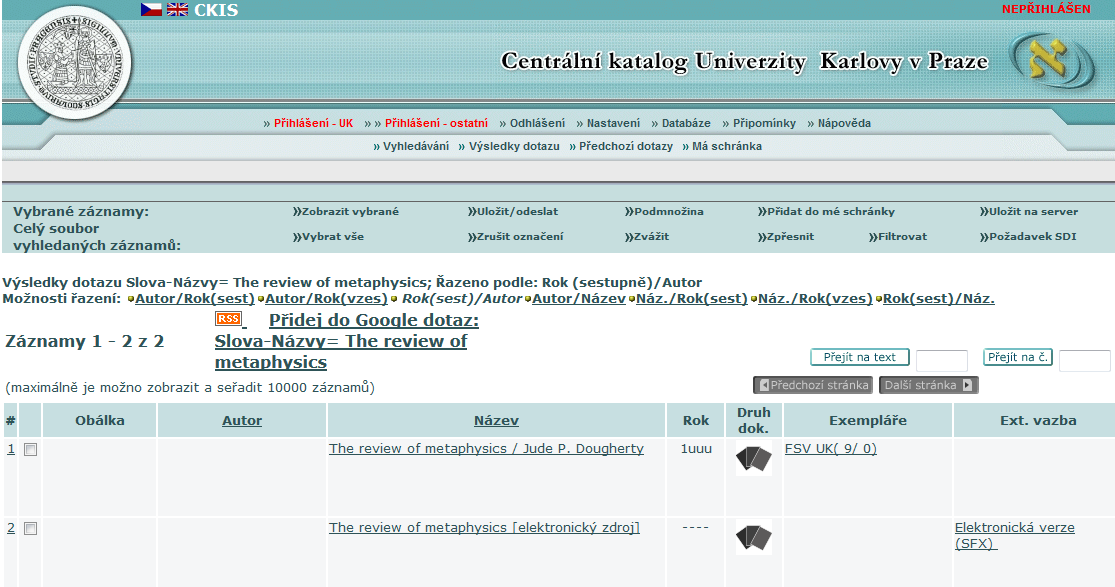The height and width of the screenshot is (587, 1115).
Task: Click the Přejít na text button
Action: pos(860,357)
